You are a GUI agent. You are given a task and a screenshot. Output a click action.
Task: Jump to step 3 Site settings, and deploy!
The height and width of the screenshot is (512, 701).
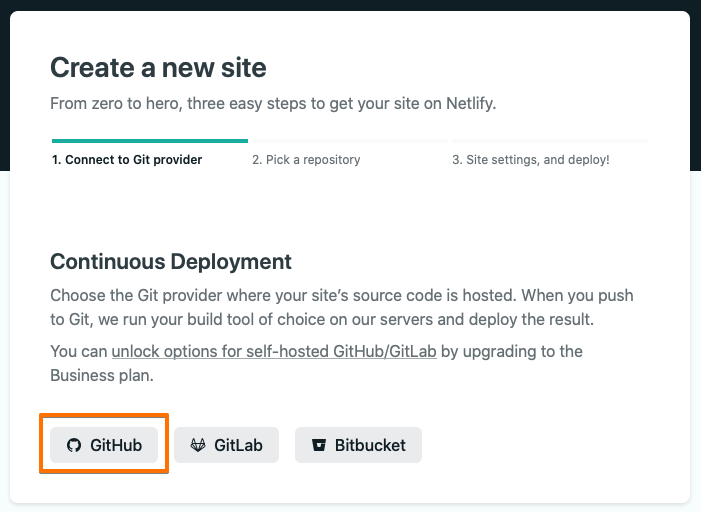531,160
